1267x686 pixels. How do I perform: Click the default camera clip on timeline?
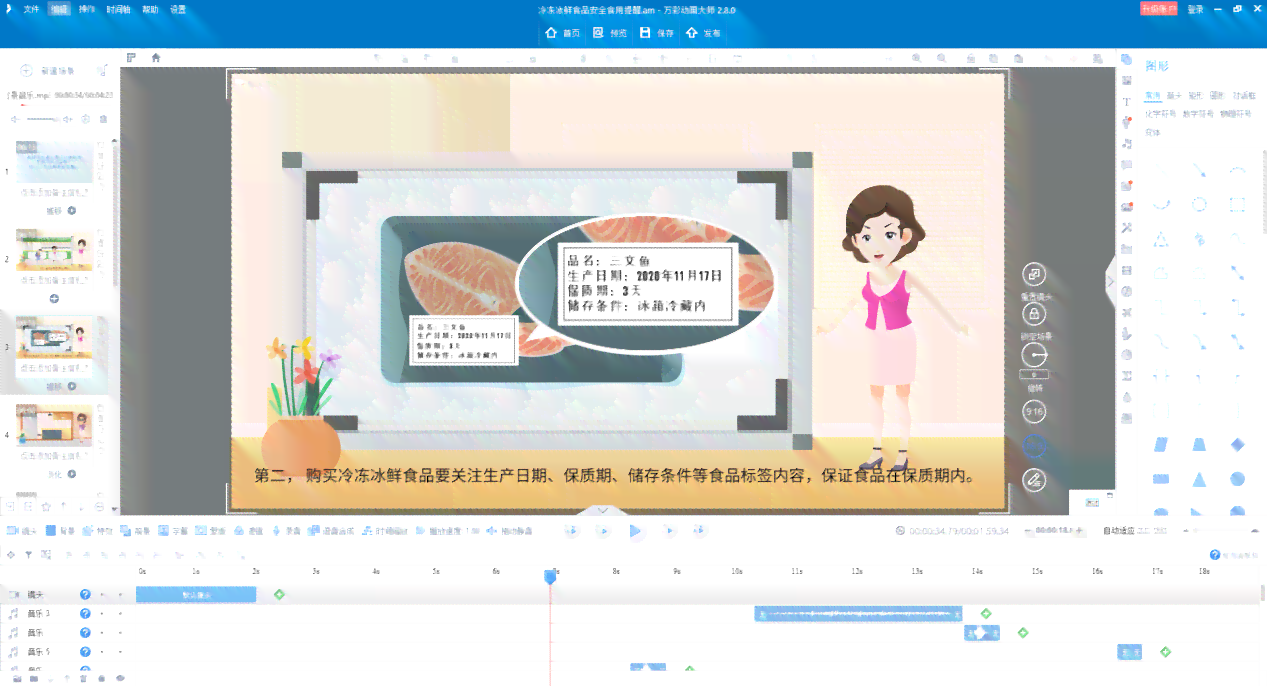pos(196,594)
